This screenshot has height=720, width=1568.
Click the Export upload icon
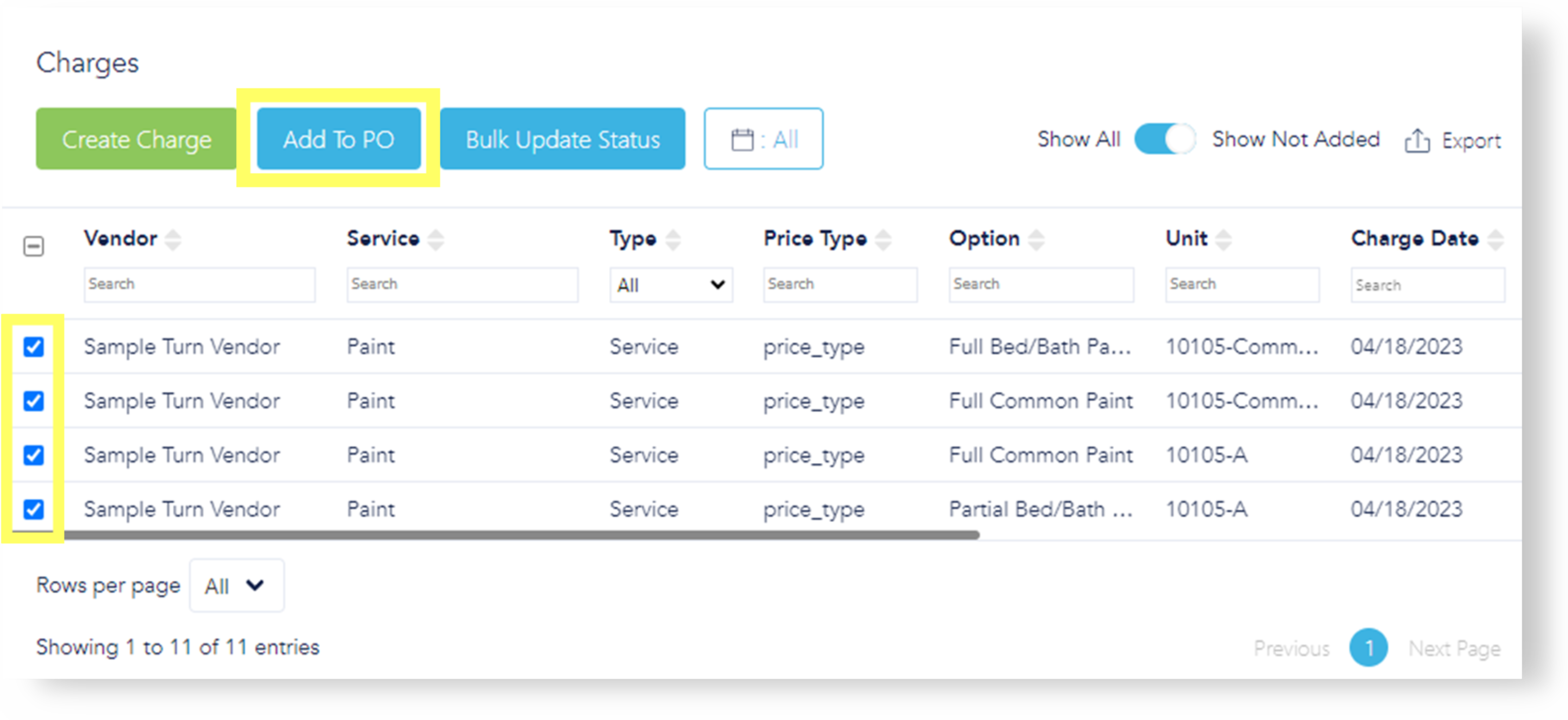click(1416, 141)
